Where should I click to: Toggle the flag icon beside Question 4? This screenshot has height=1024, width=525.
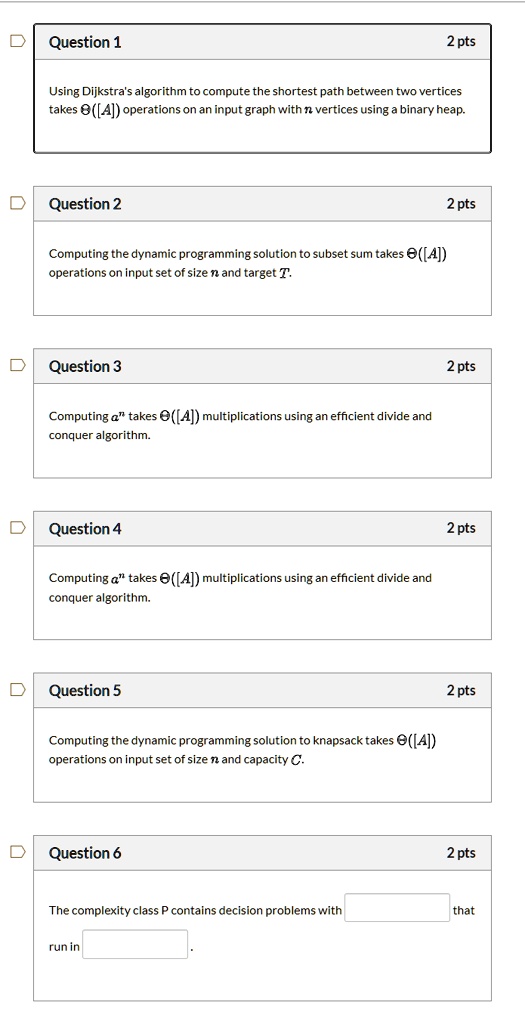pyautogui.click(x=18, y=528)
